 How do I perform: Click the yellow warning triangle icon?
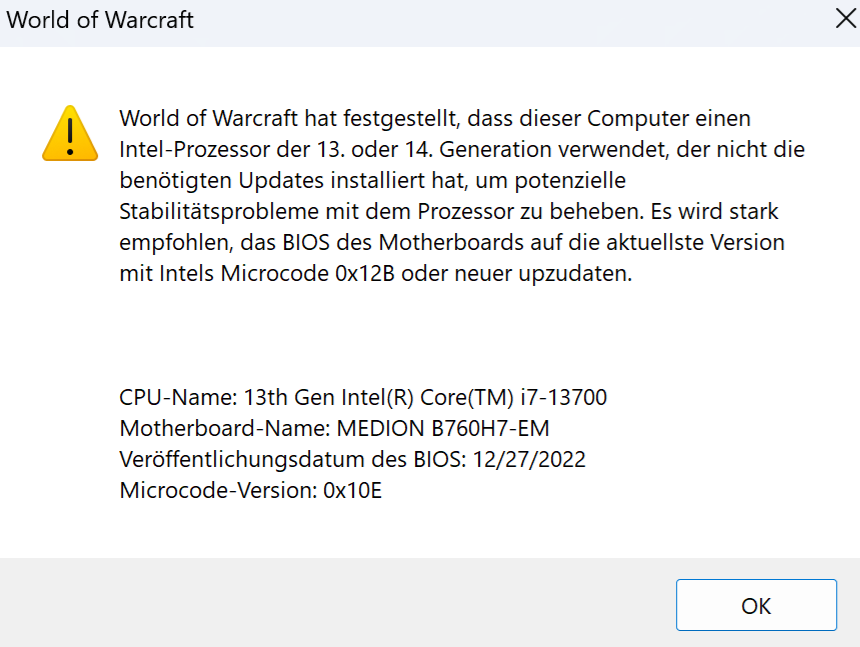pyautogui.click(x=70, y=134)
